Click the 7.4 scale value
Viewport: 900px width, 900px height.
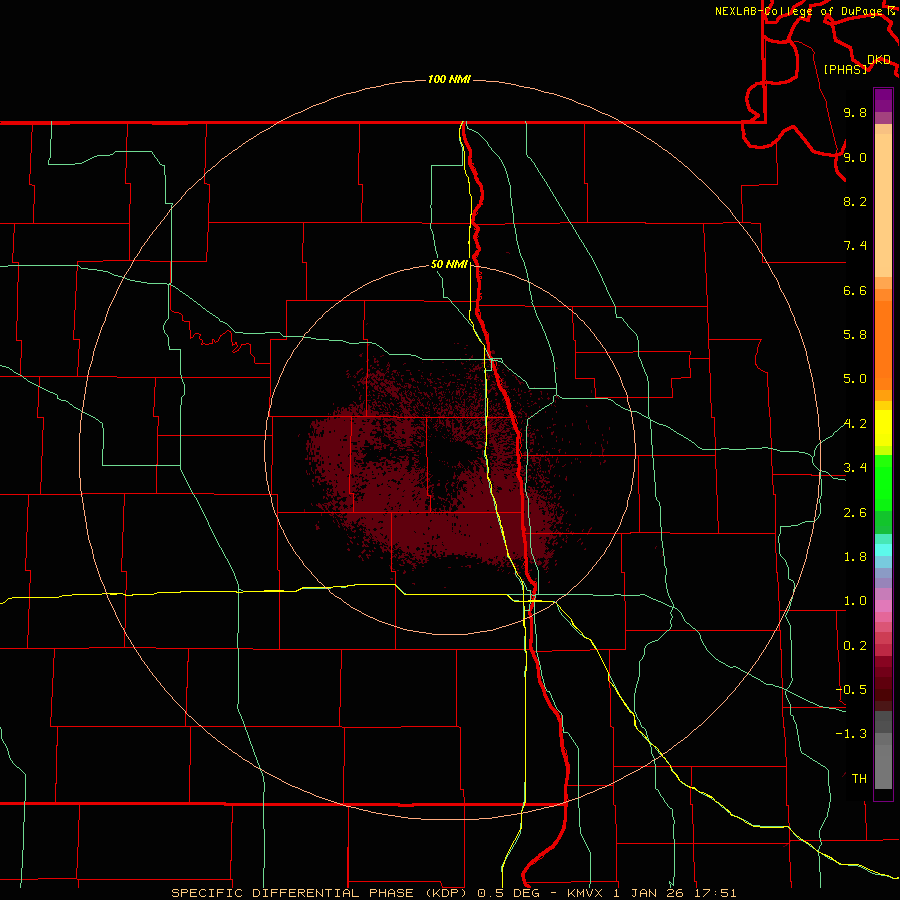(x=855, y=246)
